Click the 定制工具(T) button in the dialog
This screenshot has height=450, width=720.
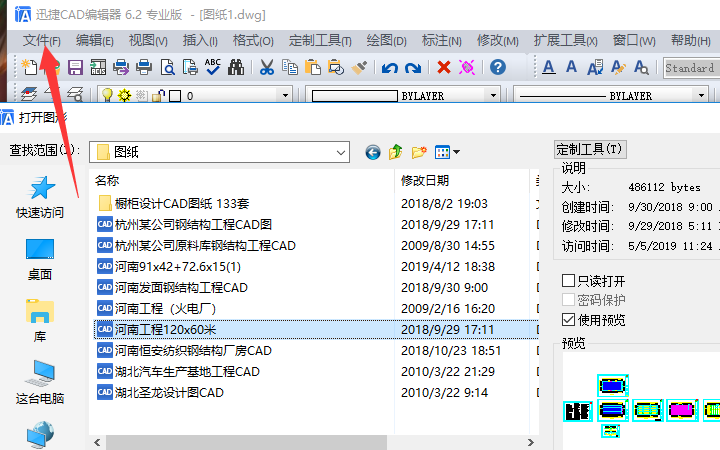[590, 149]
